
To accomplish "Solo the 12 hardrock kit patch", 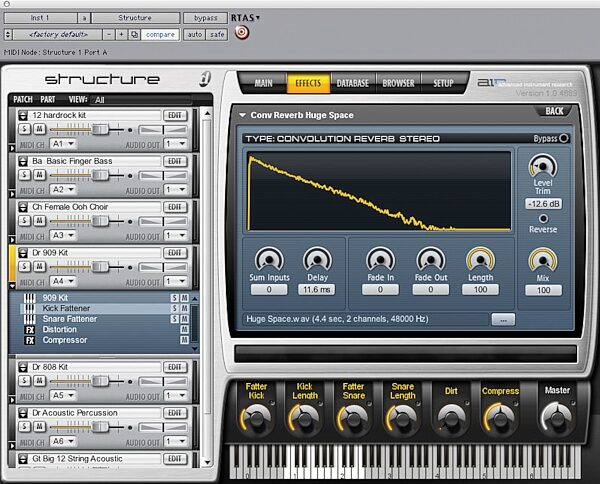I will click(24, 129).
